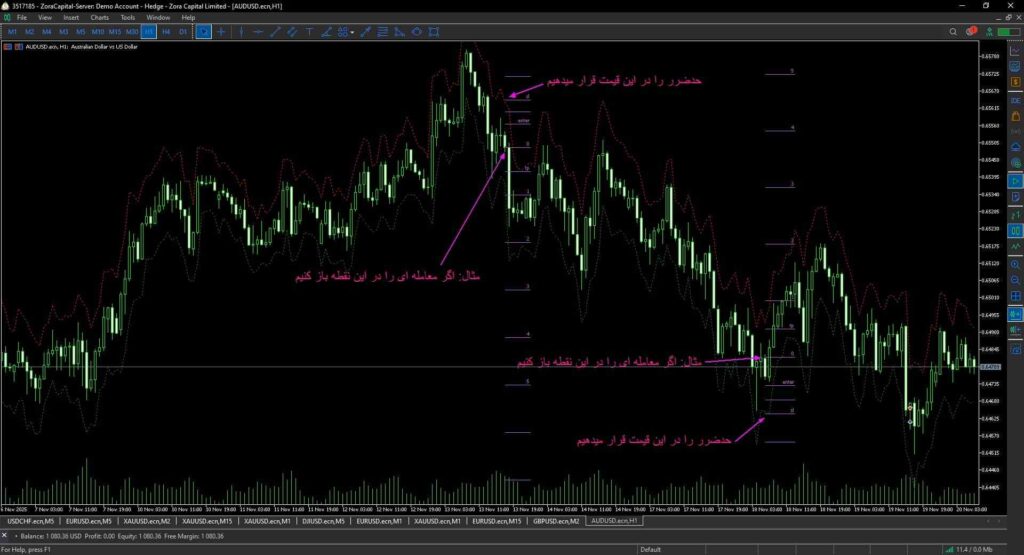Open the EURUSD.ecn,M1 chart tab
The image size is (1024, 555).
pyautogui.click(x=379, y=521)
